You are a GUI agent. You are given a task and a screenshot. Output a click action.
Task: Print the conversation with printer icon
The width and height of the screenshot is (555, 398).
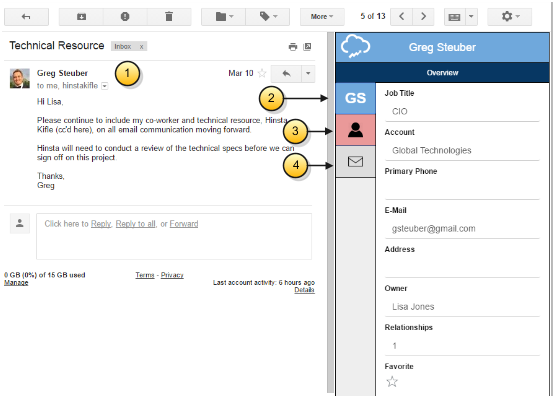click(293, 46)
